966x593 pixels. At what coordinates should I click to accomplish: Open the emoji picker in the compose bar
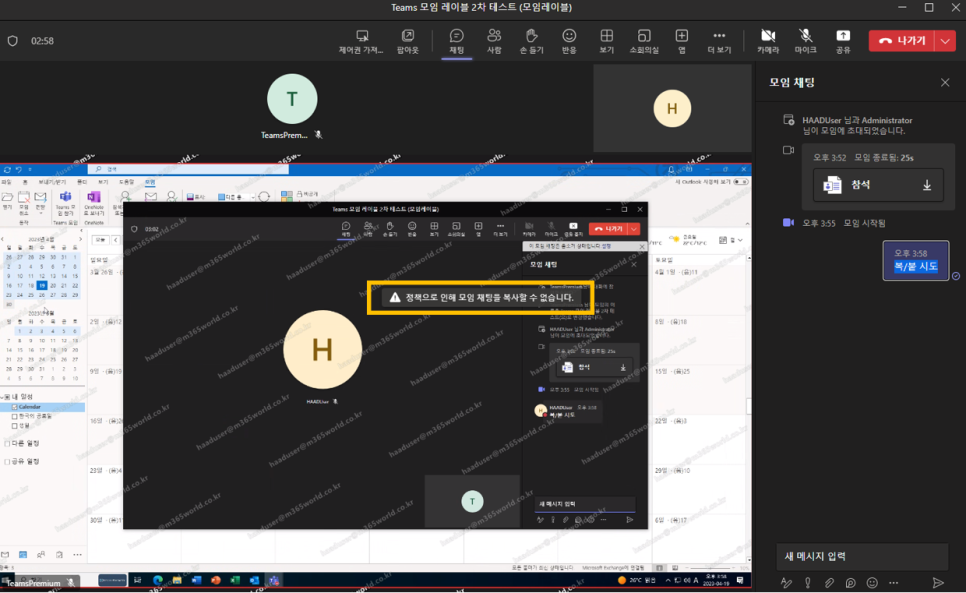pos(872,583)
